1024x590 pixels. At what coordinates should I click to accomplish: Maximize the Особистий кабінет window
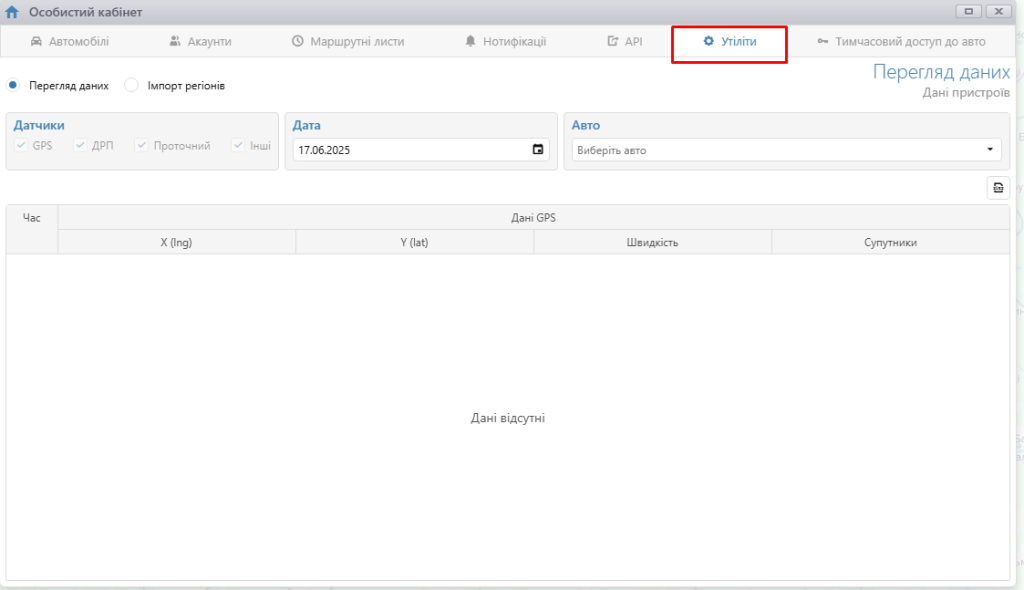[968, 11]
